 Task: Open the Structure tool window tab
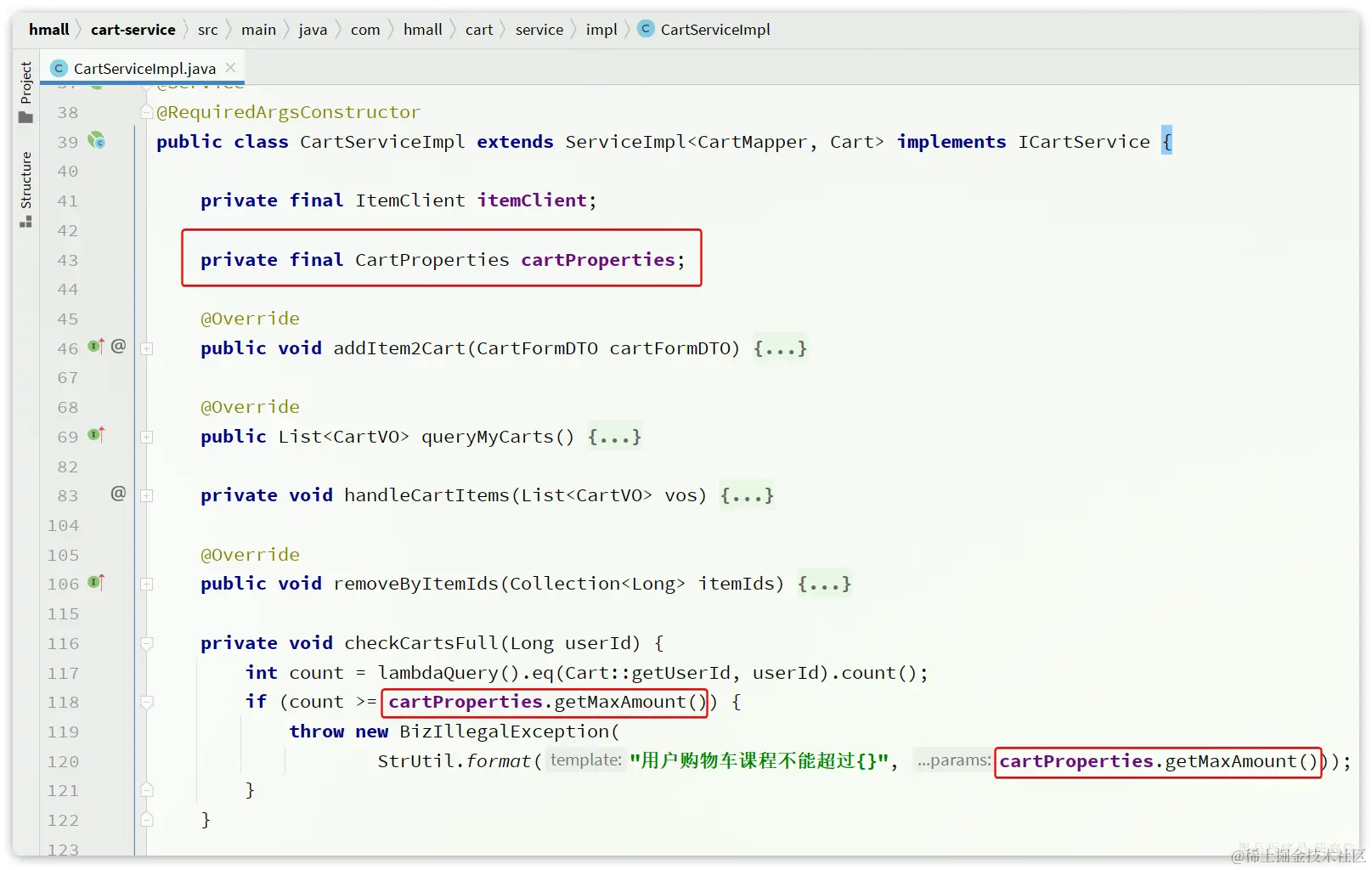(25, 189)
